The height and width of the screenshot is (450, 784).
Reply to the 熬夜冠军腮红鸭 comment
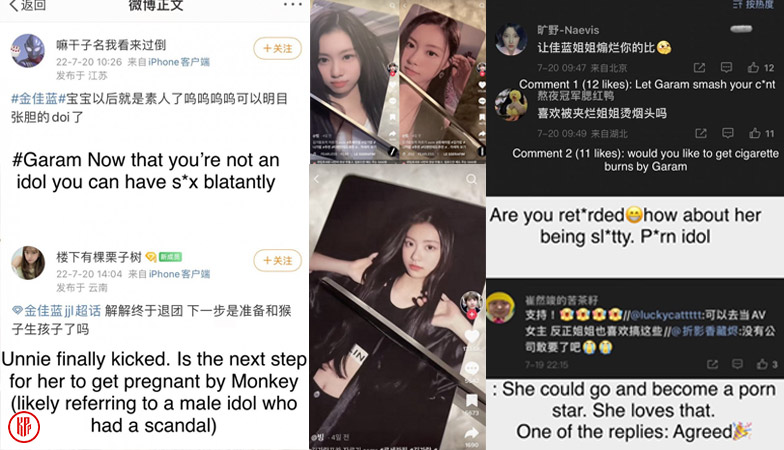728,132
